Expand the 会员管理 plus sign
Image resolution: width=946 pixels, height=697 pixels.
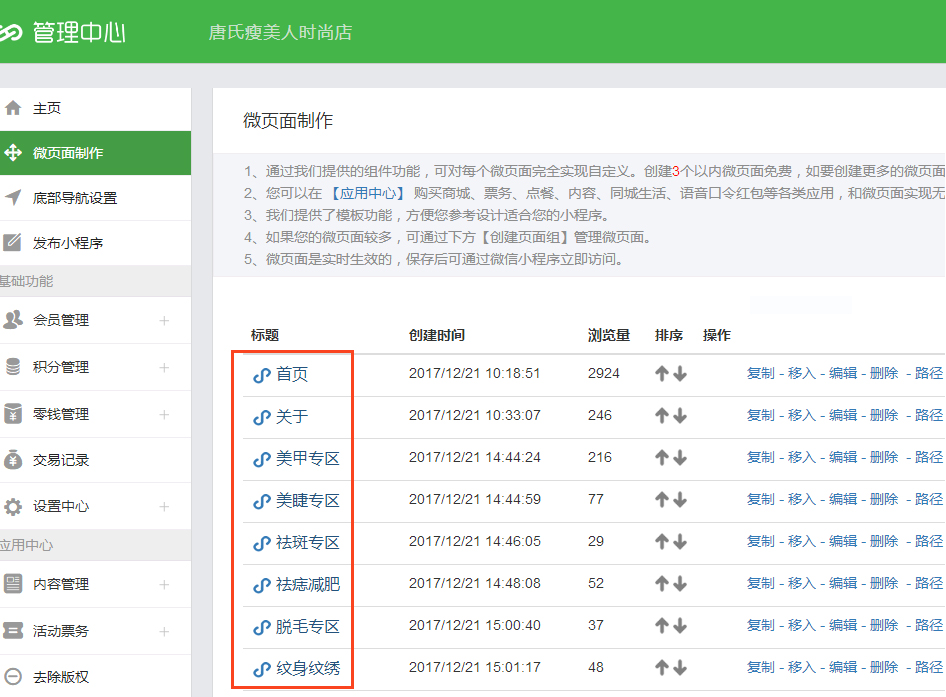(x=164, y=321)
